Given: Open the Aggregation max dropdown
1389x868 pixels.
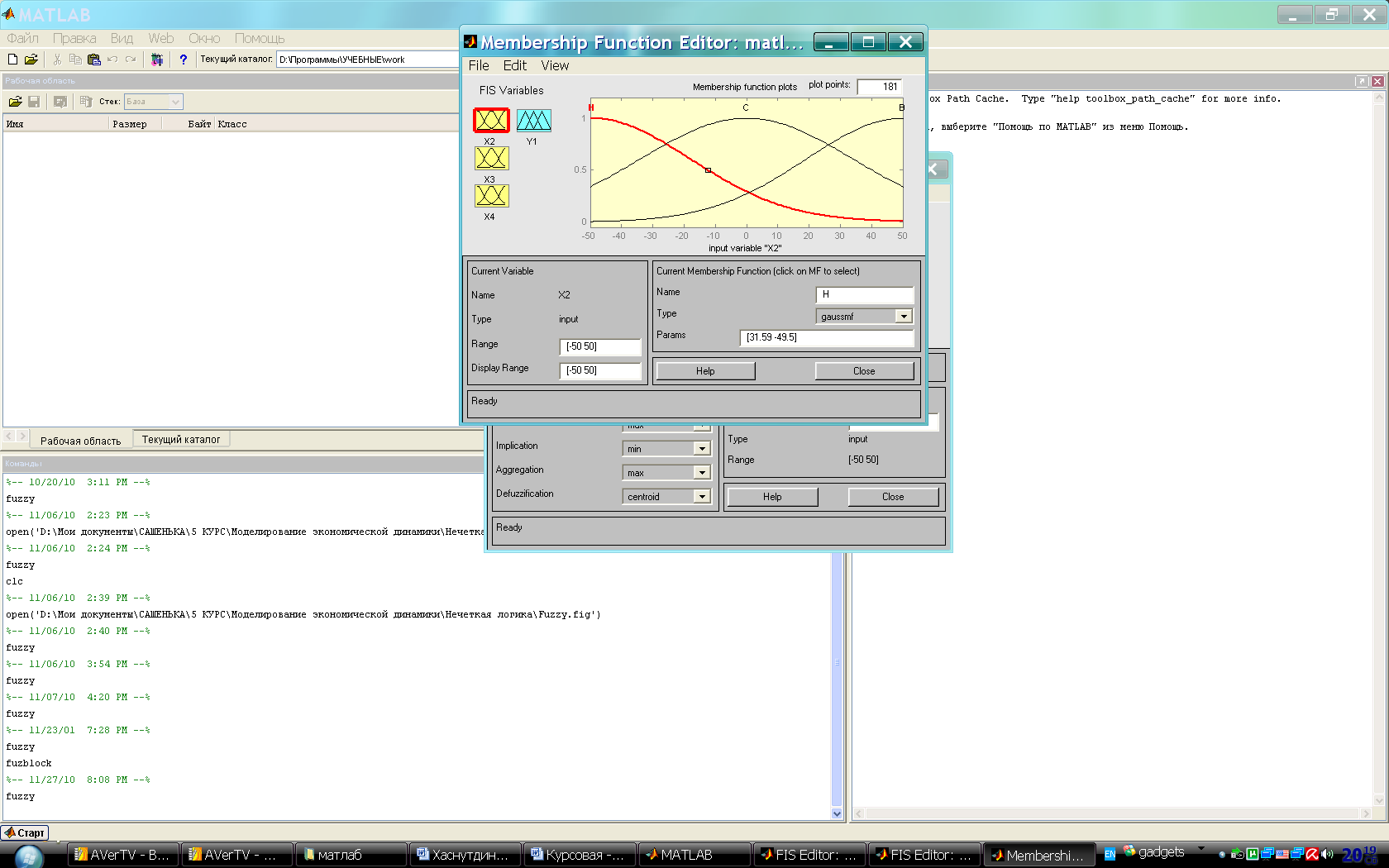Looking at the screenshot, I should [702, 473].
